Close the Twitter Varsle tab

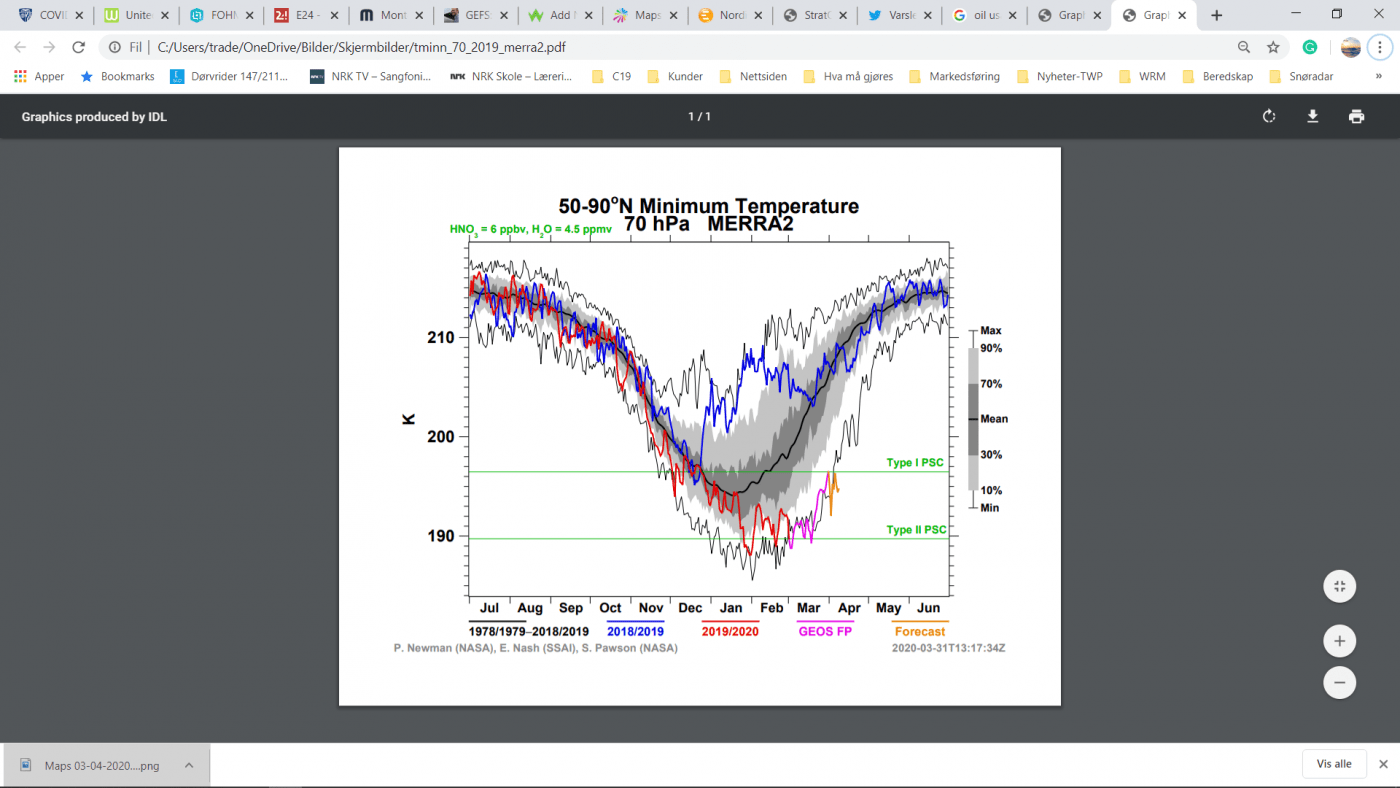pyautogui.click(x=930, y=15)
